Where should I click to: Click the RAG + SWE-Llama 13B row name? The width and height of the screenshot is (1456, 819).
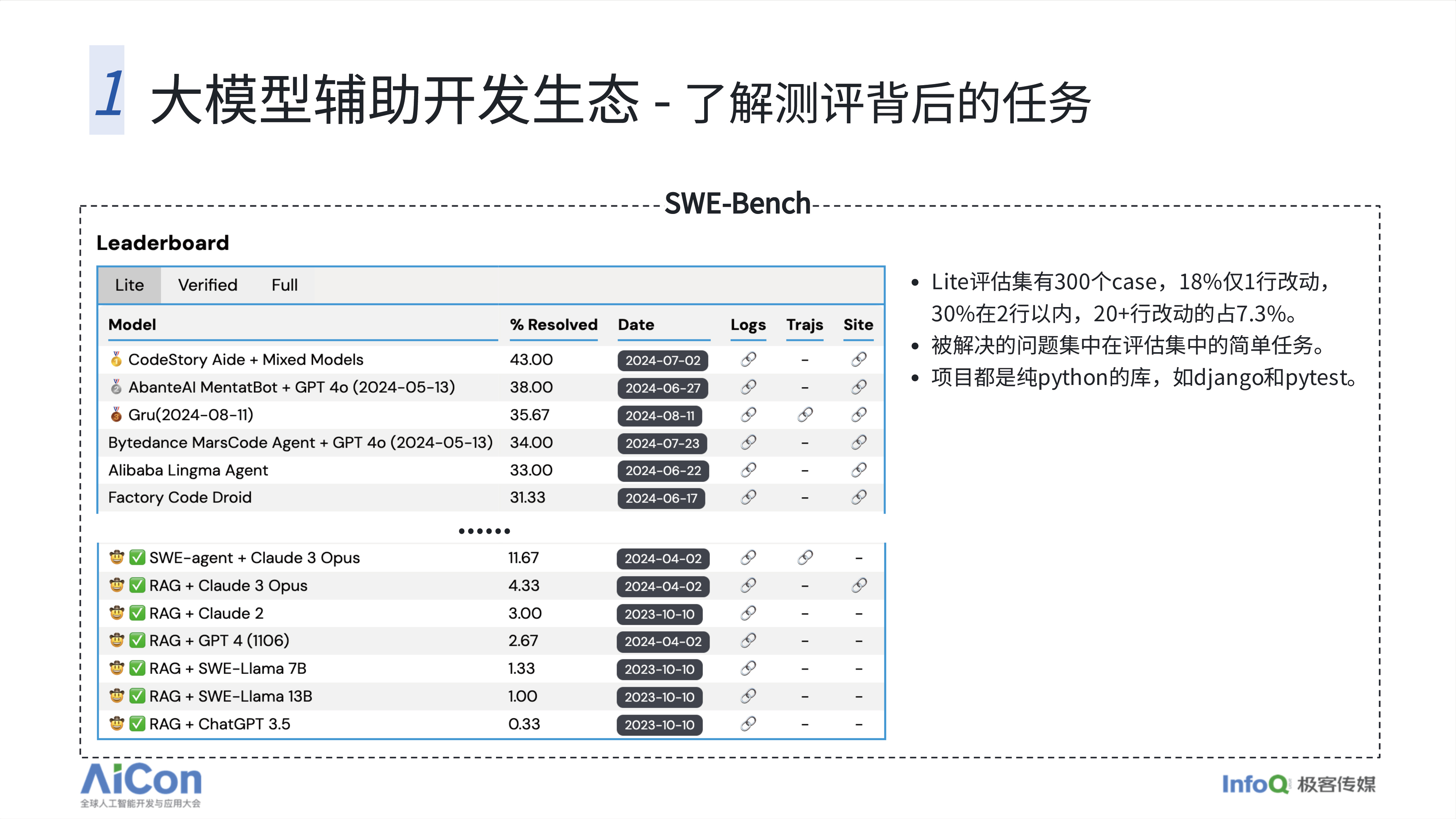tap(231, 696)
